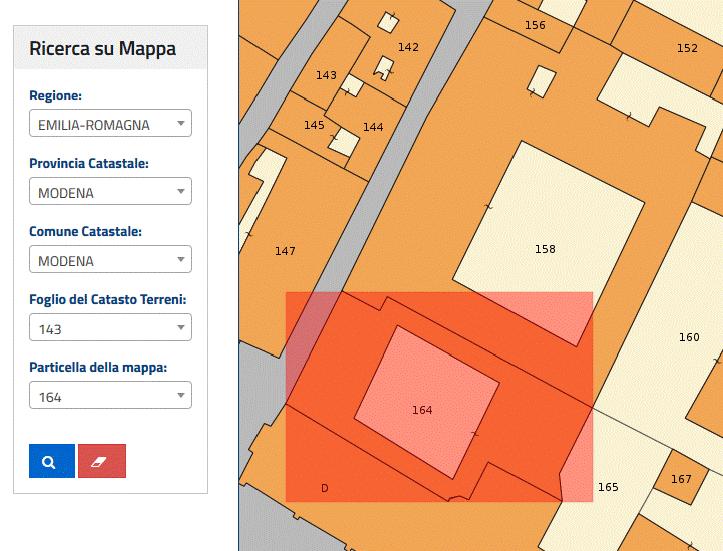
Task: Click parcel label 164 on the map
Action: (x=422, y=410)
